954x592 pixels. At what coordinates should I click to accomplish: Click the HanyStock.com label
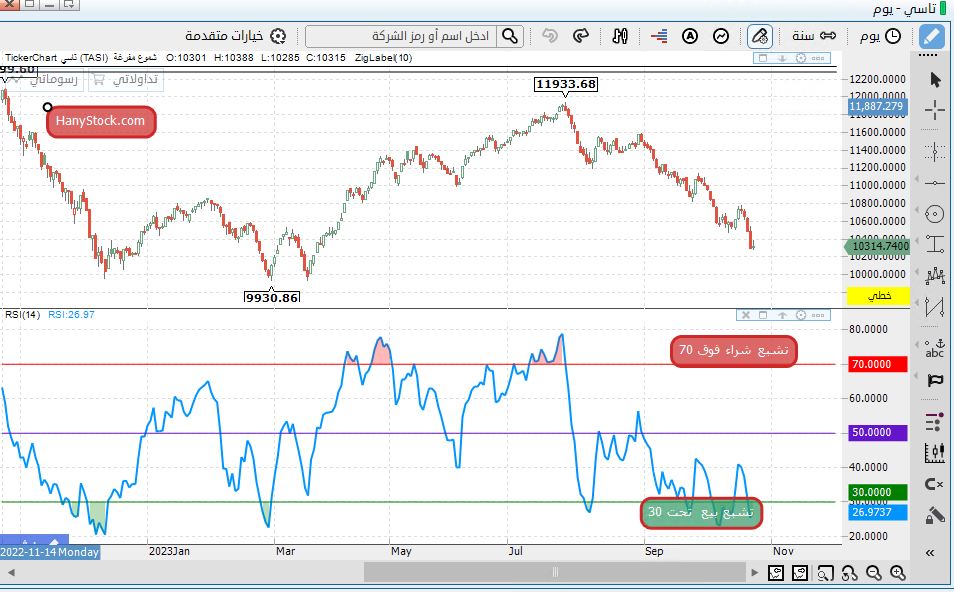101,122
